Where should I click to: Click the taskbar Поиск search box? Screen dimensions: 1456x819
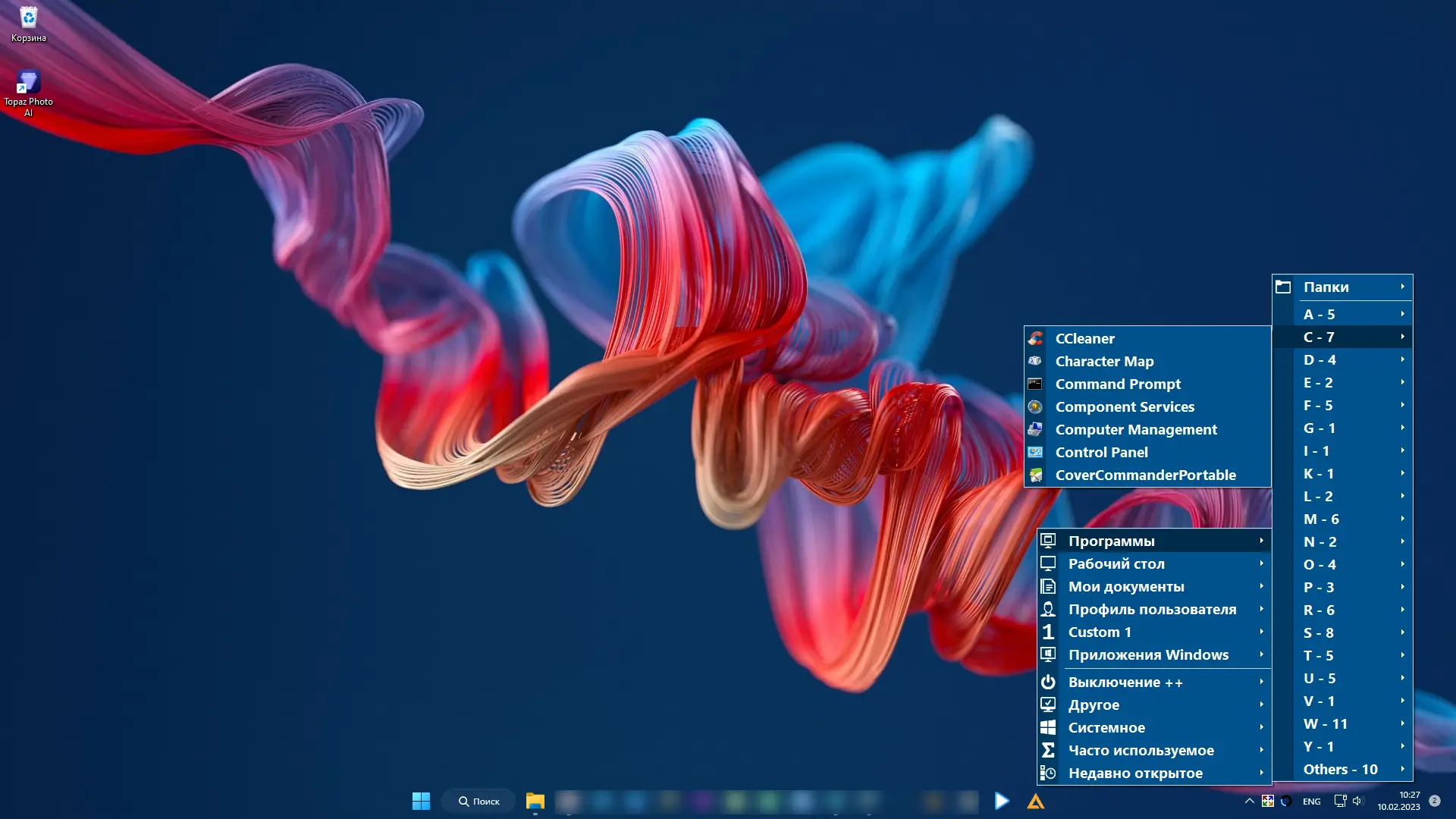click(x=479, y=801)
